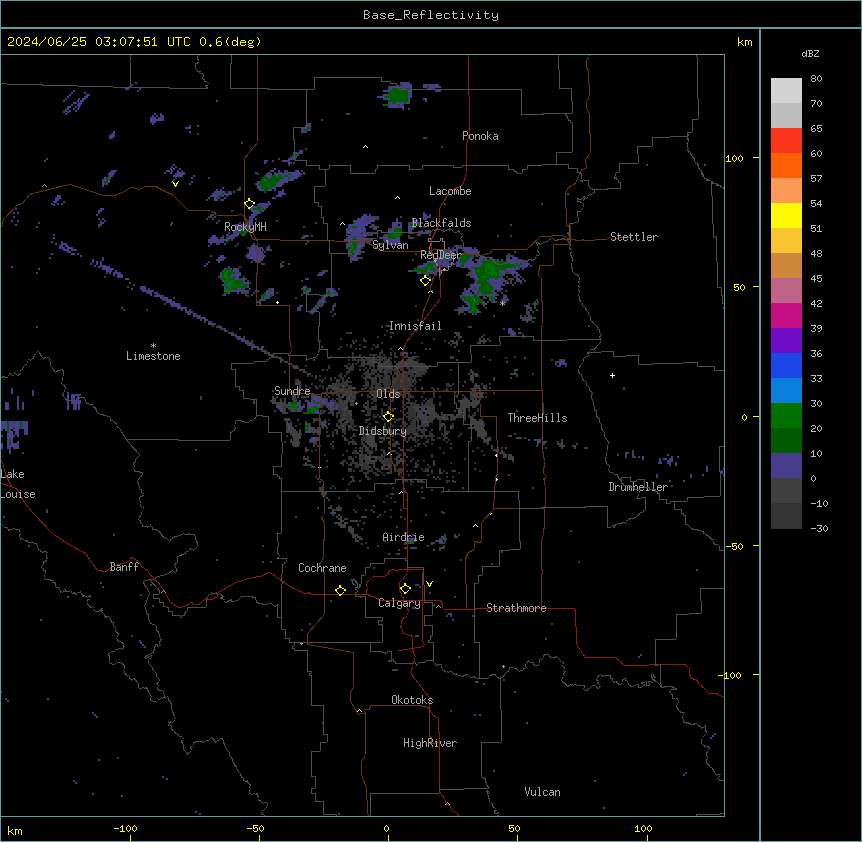This screenshot has height=842, width=862.
Task: Click the purple 10 dBZ legend swatch
Action: click(x=786, y=466)
